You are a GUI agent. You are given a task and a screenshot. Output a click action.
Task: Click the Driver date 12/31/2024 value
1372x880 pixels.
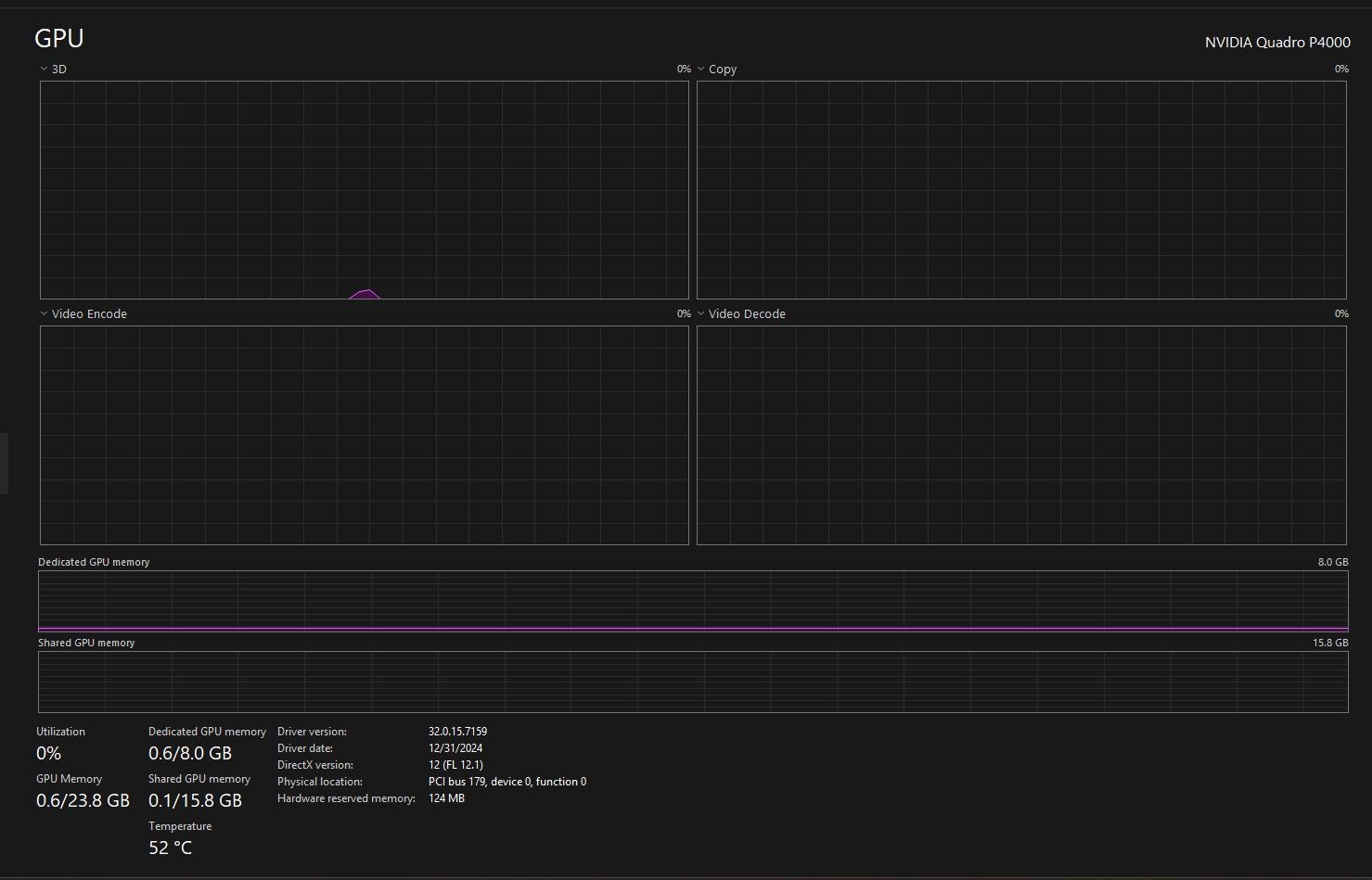pyautogui.click(x=455, y=748)
